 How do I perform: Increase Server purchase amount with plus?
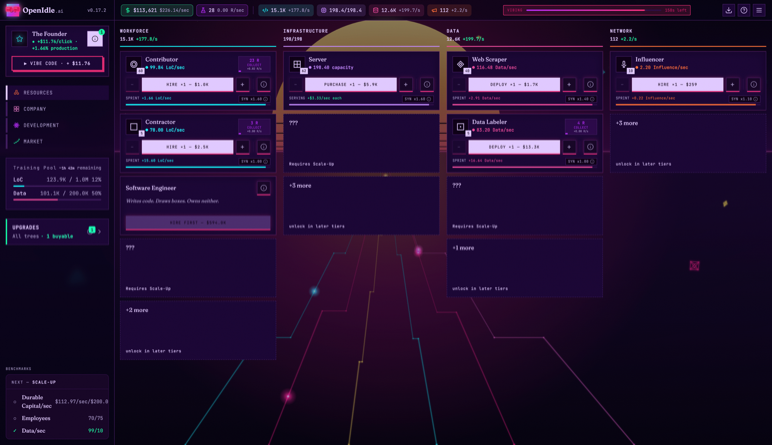pyautogui.click(x=406, y=85)
